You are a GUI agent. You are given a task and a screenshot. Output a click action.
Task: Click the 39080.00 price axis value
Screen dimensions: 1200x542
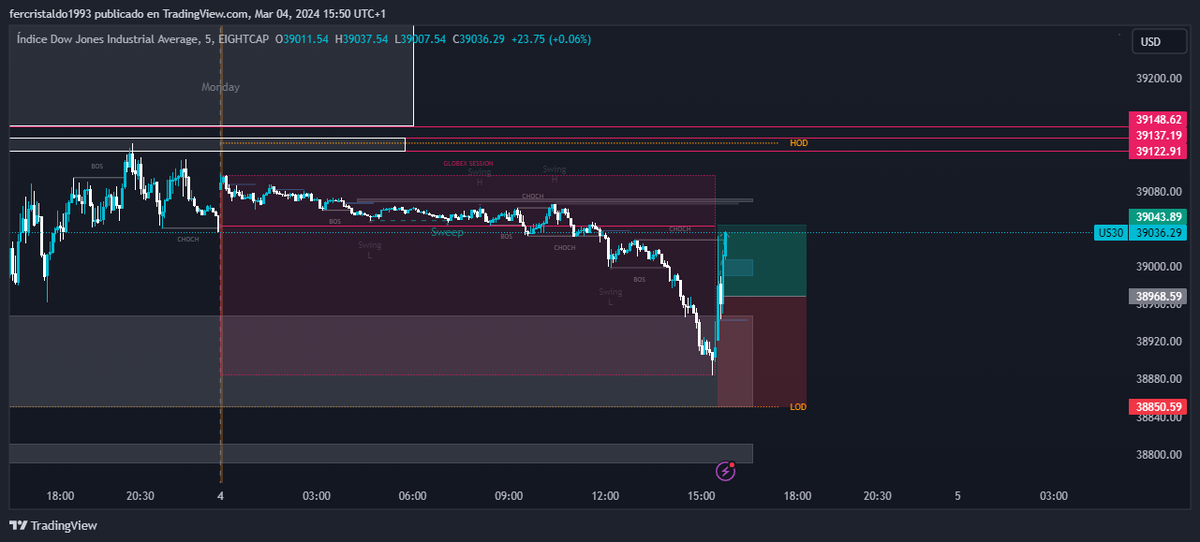click(x=1160, y=191)
